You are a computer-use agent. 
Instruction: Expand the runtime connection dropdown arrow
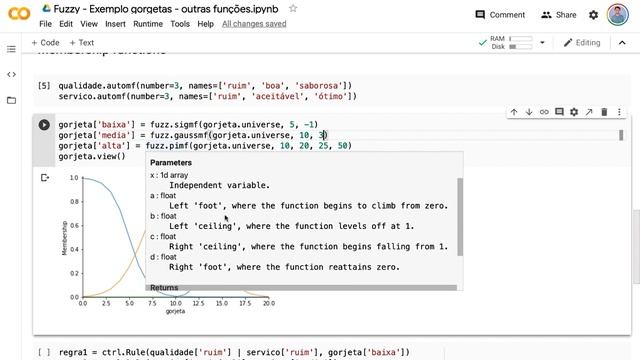[x=542, y=42]
